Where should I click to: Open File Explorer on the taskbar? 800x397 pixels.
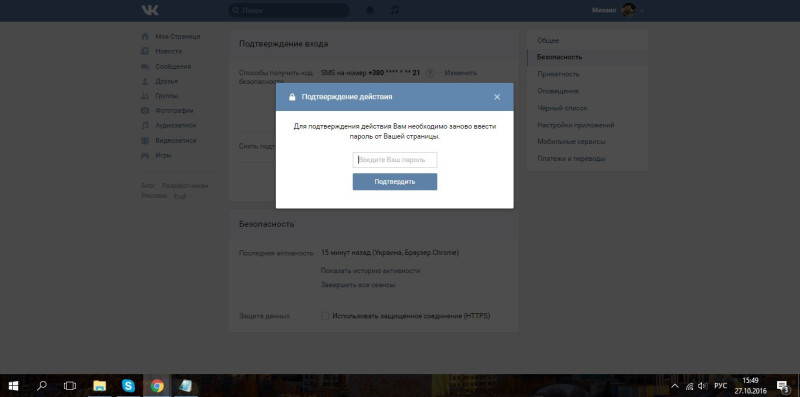tap(99, 386)
